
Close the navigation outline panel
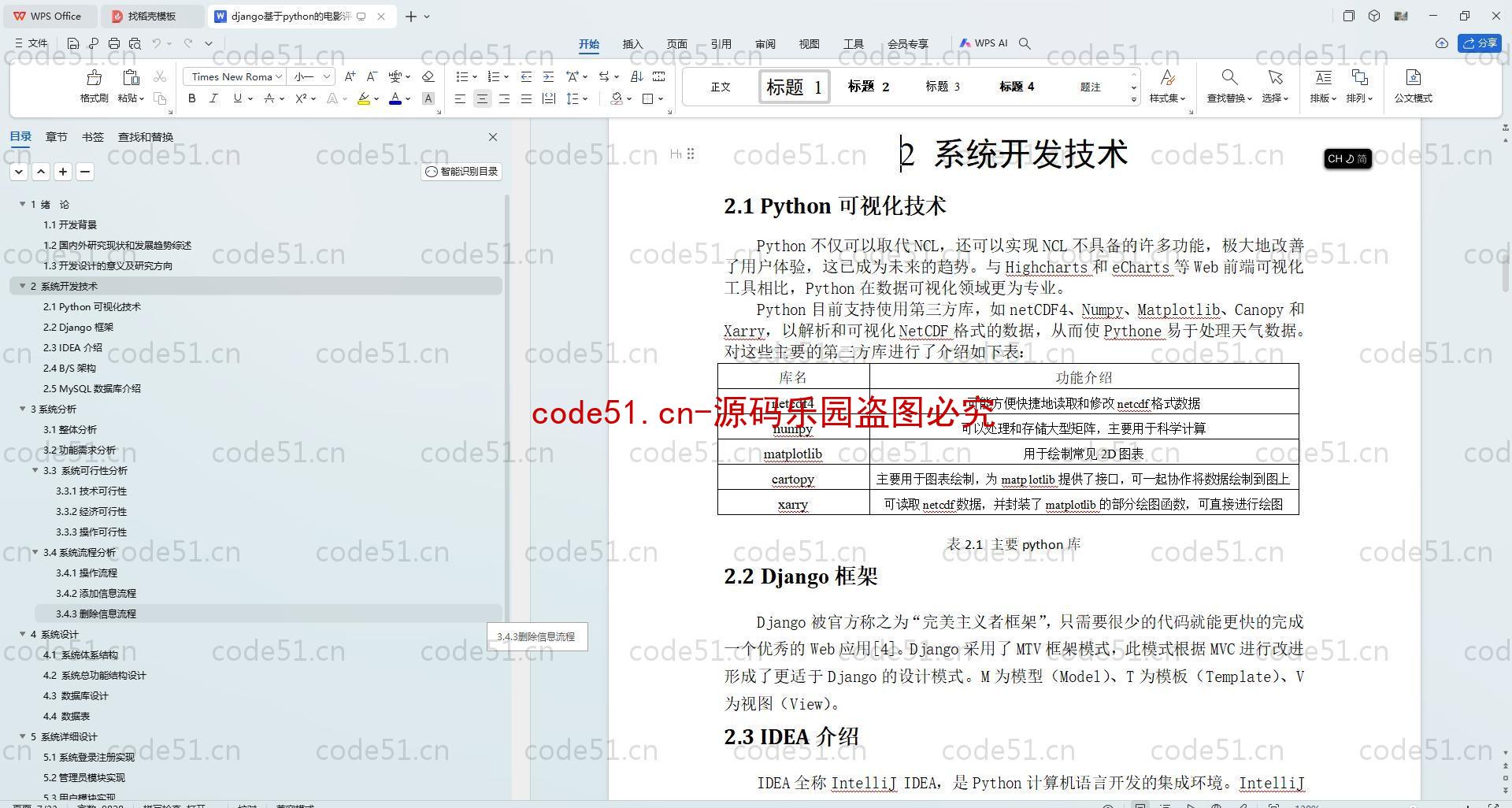tap(493, 137)
